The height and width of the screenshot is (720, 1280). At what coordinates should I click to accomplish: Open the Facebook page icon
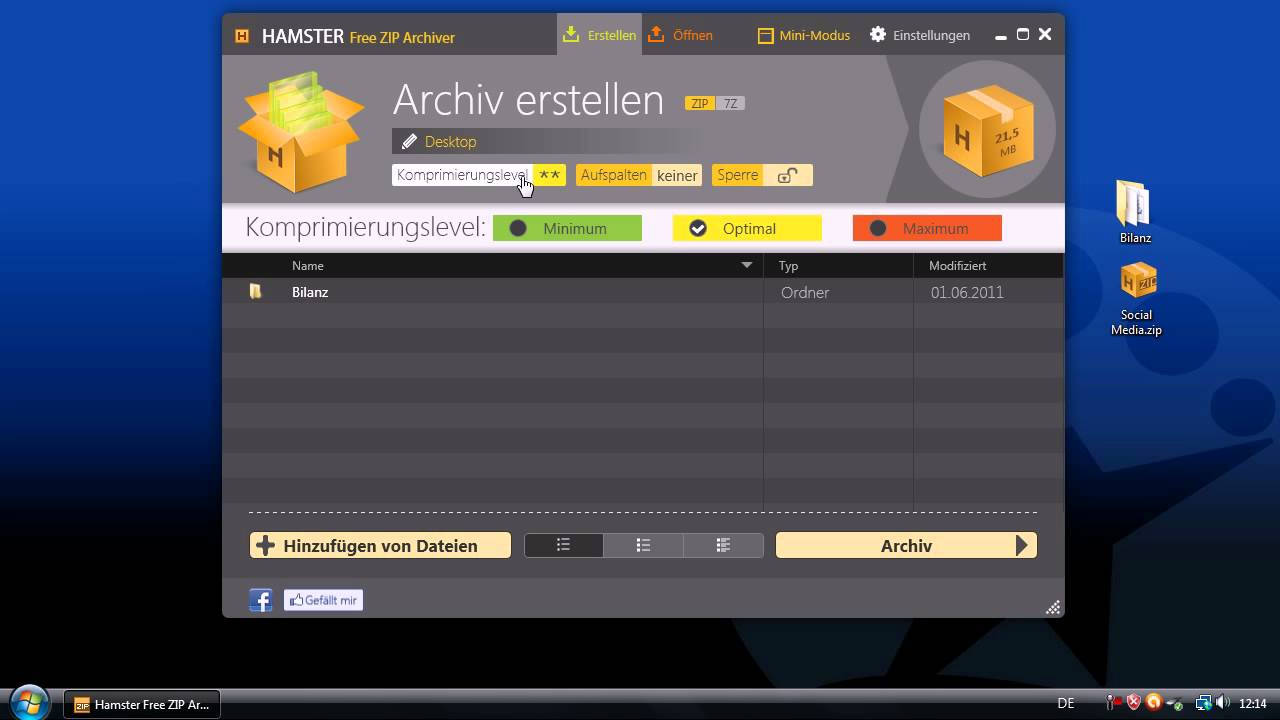(260, 600)
